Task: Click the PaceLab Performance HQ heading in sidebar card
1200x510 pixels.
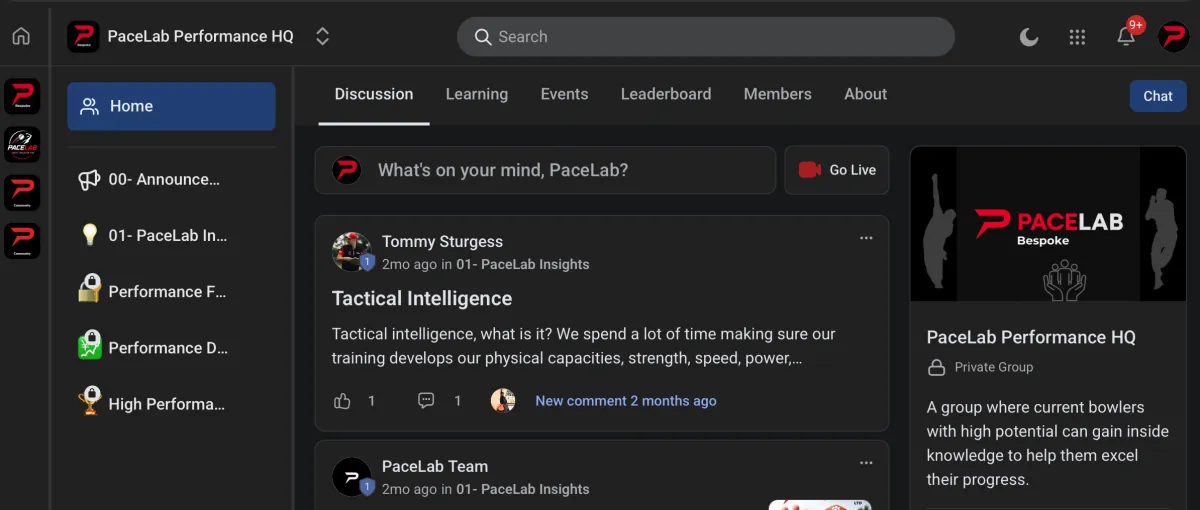Action: point(1031,337)
